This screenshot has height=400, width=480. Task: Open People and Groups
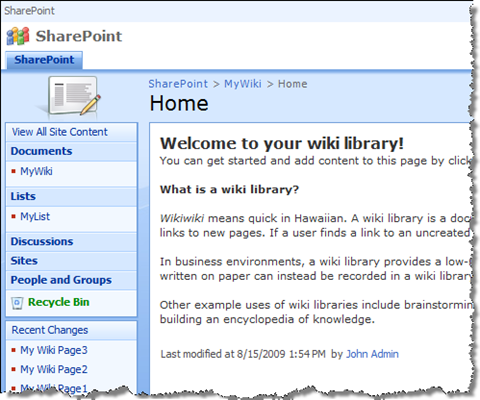61,280
